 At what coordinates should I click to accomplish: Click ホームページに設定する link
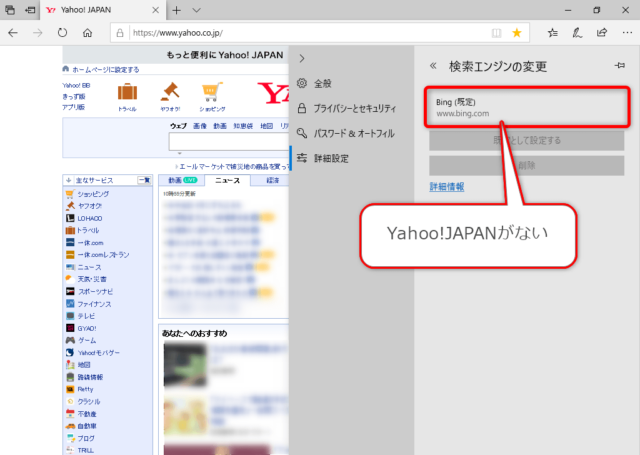pos(105,70)
